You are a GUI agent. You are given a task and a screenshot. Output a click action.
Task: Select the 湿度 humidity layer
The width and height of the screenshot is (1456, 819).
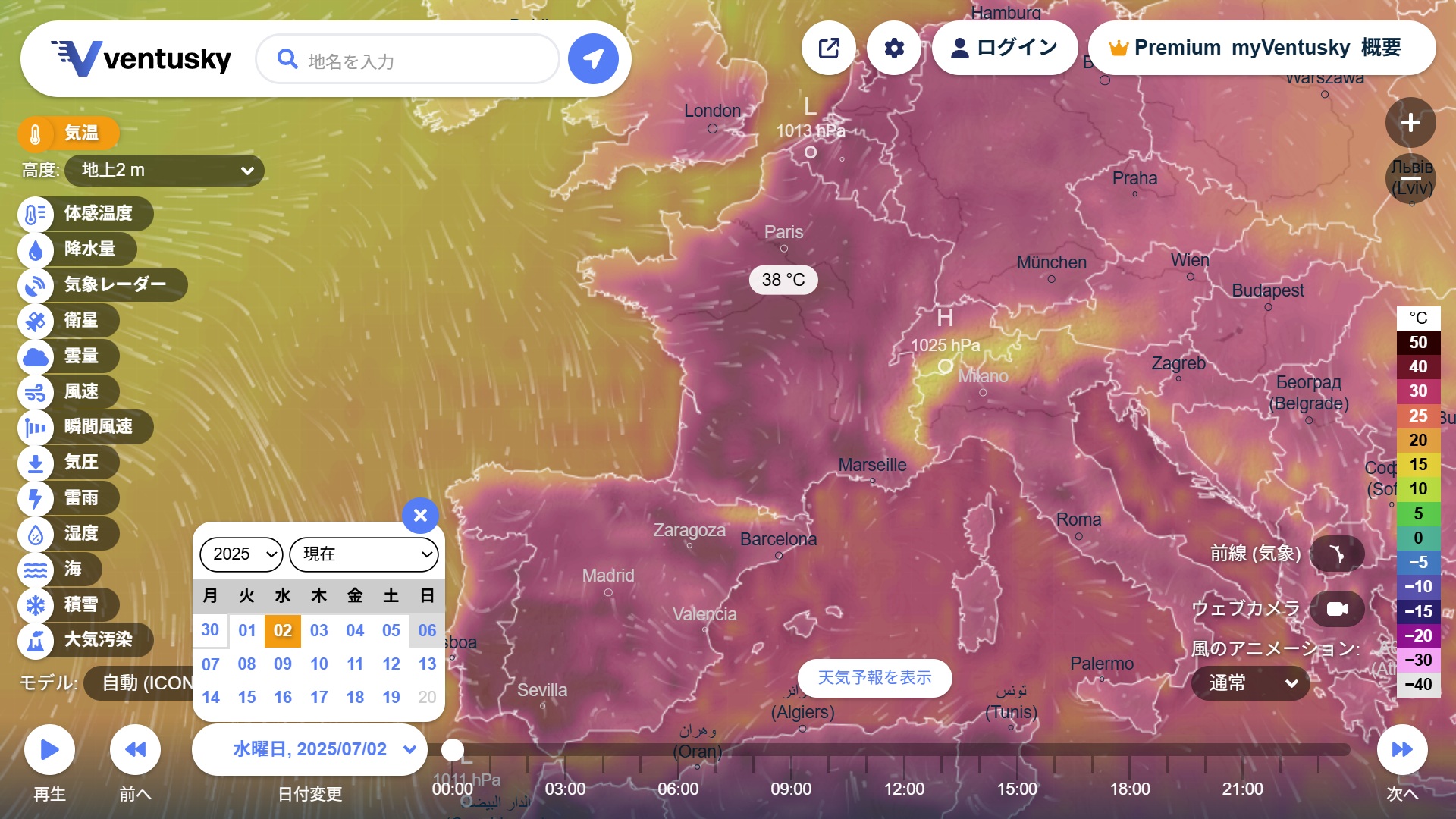[68, 534]
